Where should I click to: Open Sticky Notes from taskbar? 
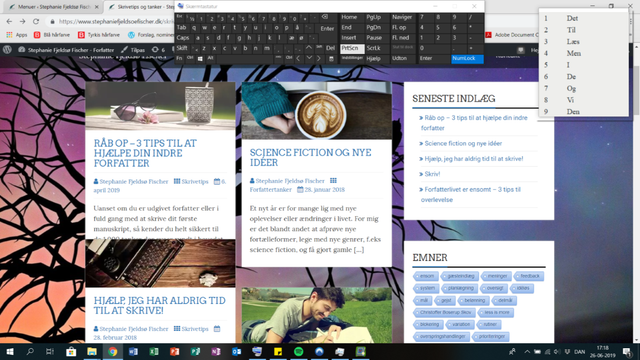coord(278,351)
